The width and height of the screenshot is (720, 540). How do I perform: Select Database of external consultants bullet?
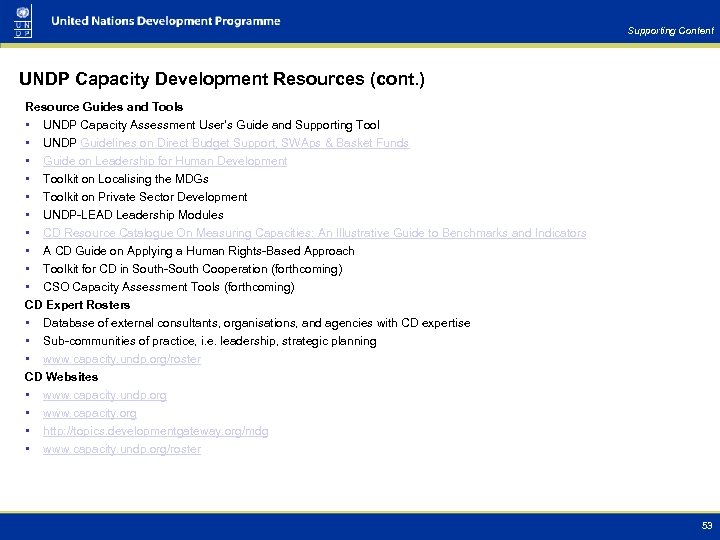point(257,323)
